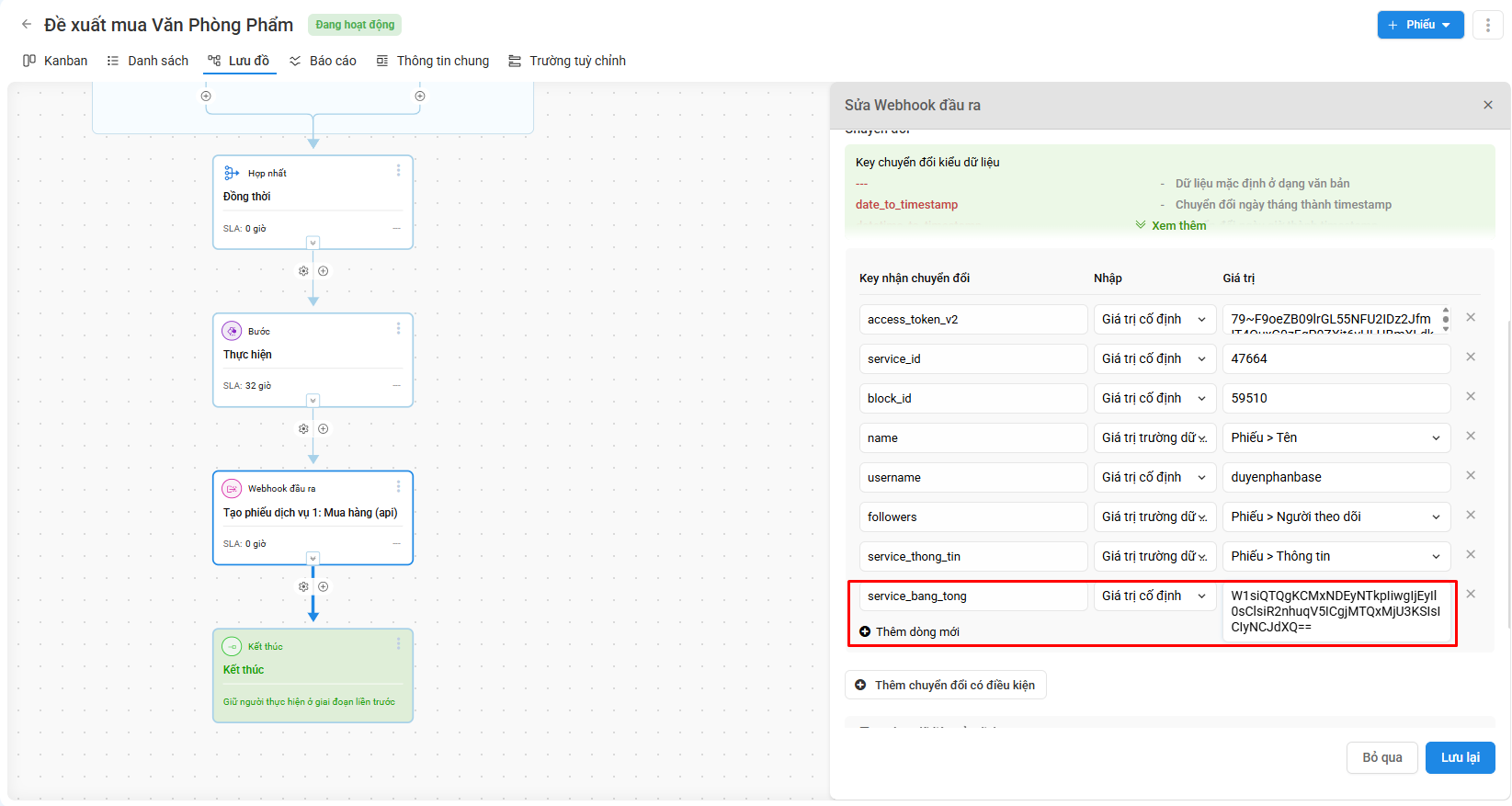
Task: Open input type dropdown for block_id
Action: tap(1154, 398)
